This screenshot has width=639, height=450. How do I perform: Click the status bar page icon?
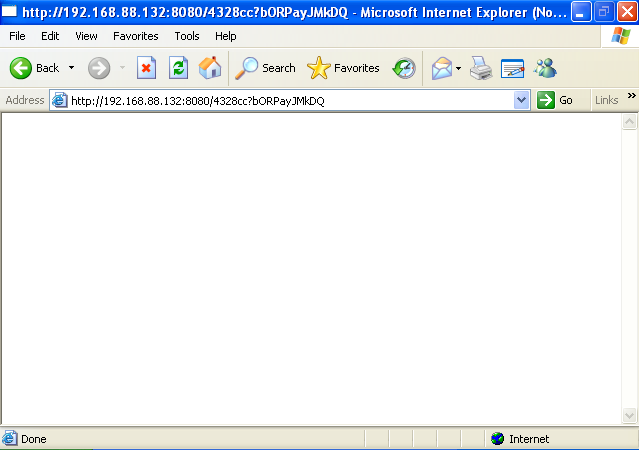pyautogui.click(x=9, y=439)
